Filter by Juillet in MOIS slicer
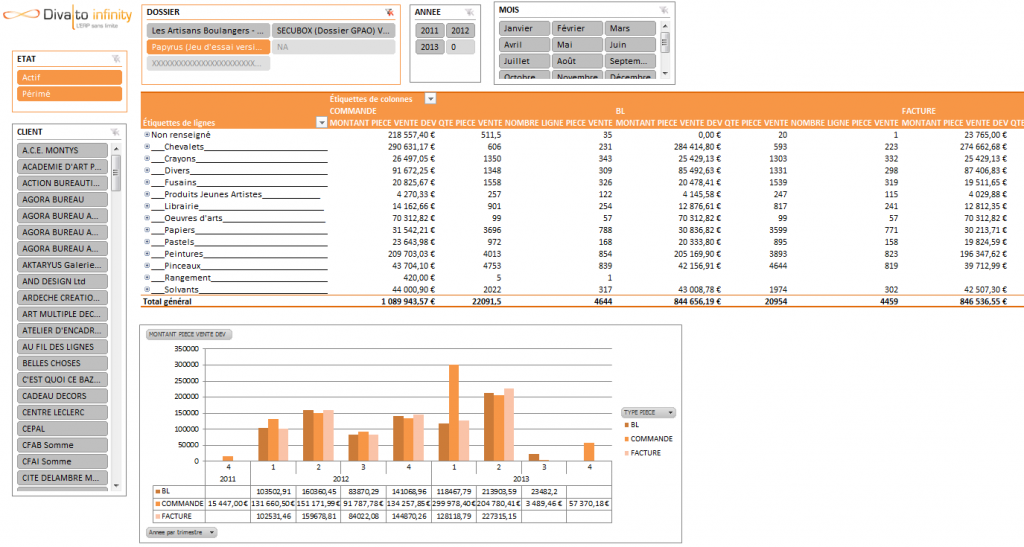The height and width of the screenshot is (547, 1024). 524,61
